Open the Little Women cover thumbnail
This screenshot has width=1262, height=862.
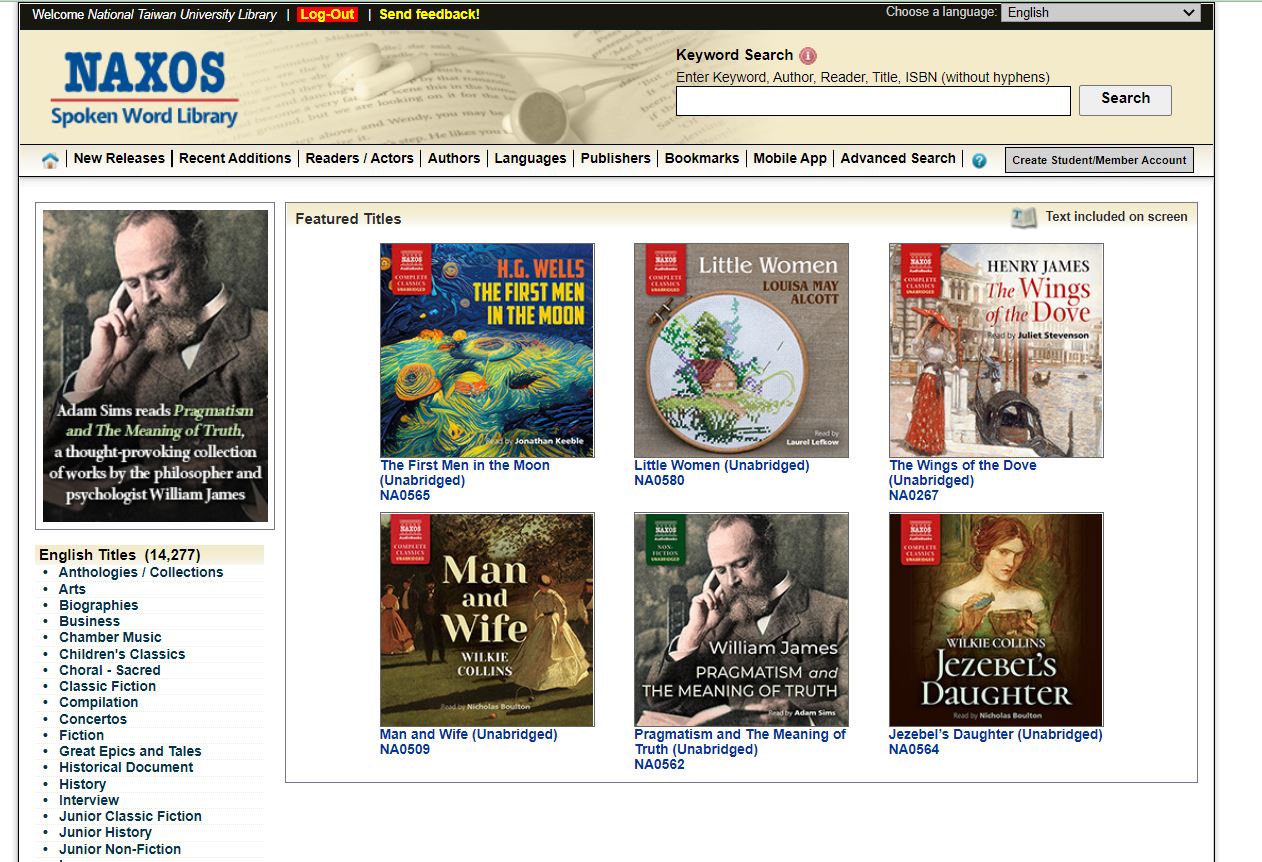point(741,350)
